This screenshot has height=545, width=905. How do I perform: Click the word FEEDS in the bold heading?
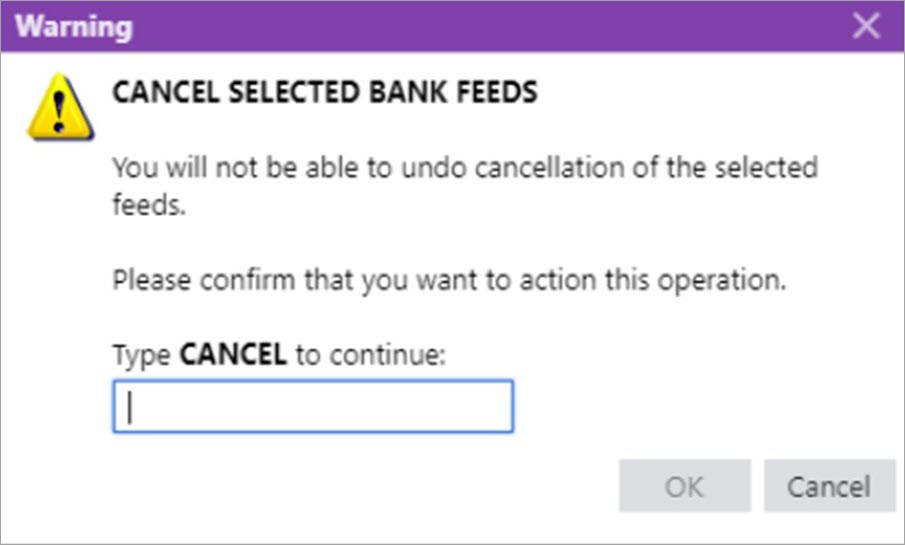pyautogui.click(x=497, y=92)
